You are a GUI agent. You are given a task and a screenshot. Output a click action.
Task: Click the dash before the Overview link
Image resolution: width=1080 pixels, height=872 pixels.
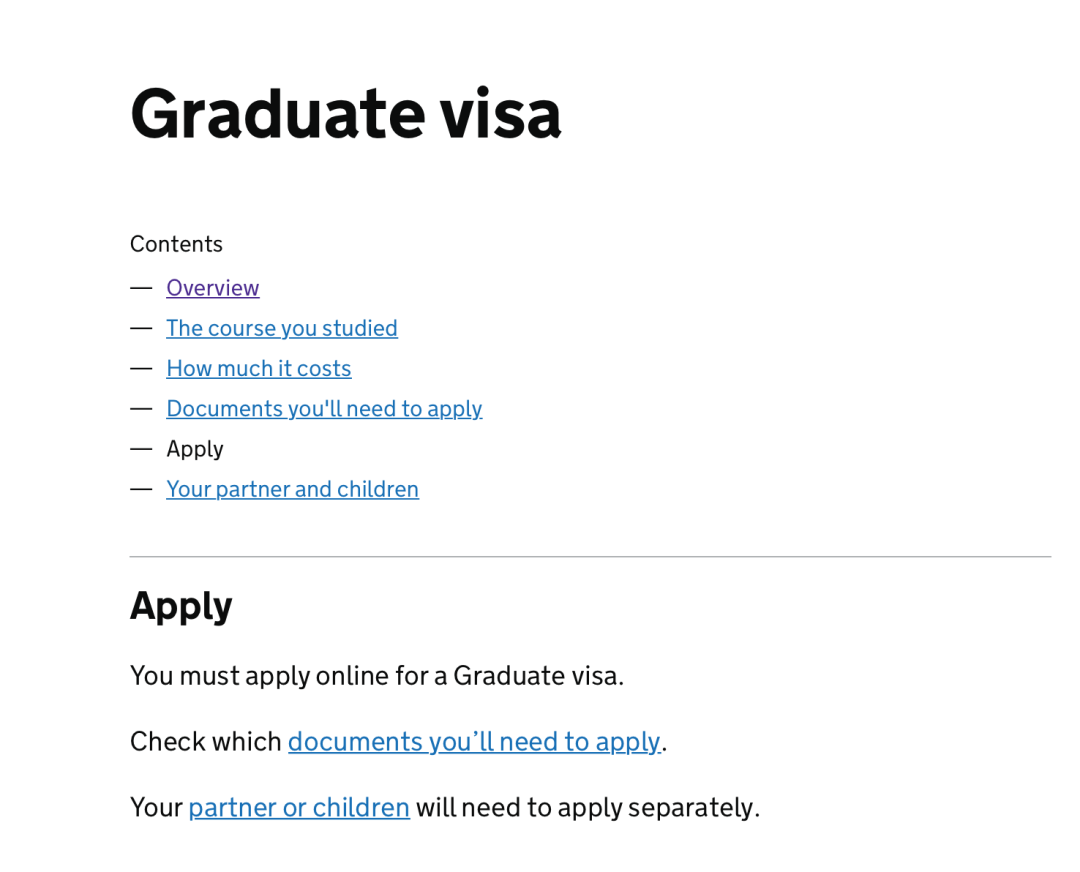coord(141,288)
